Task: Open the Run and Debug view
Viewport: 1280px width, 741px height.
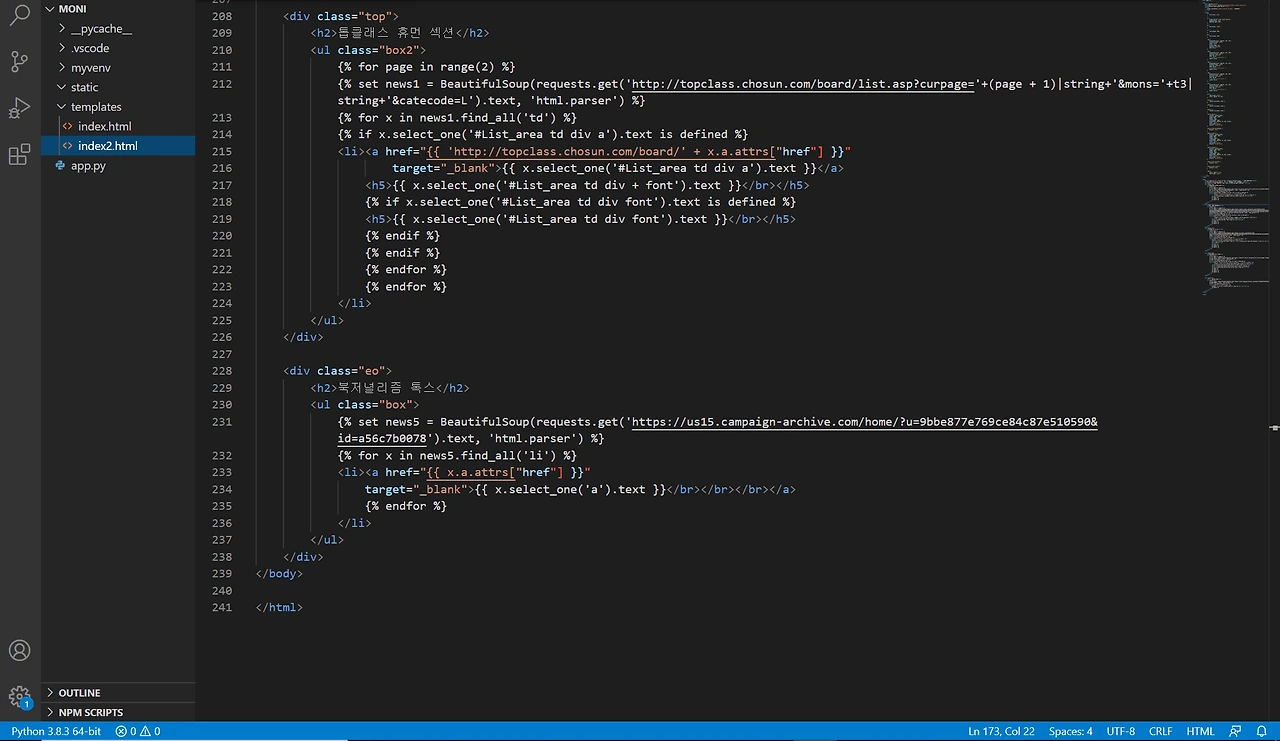Action: tap(19, 108)
